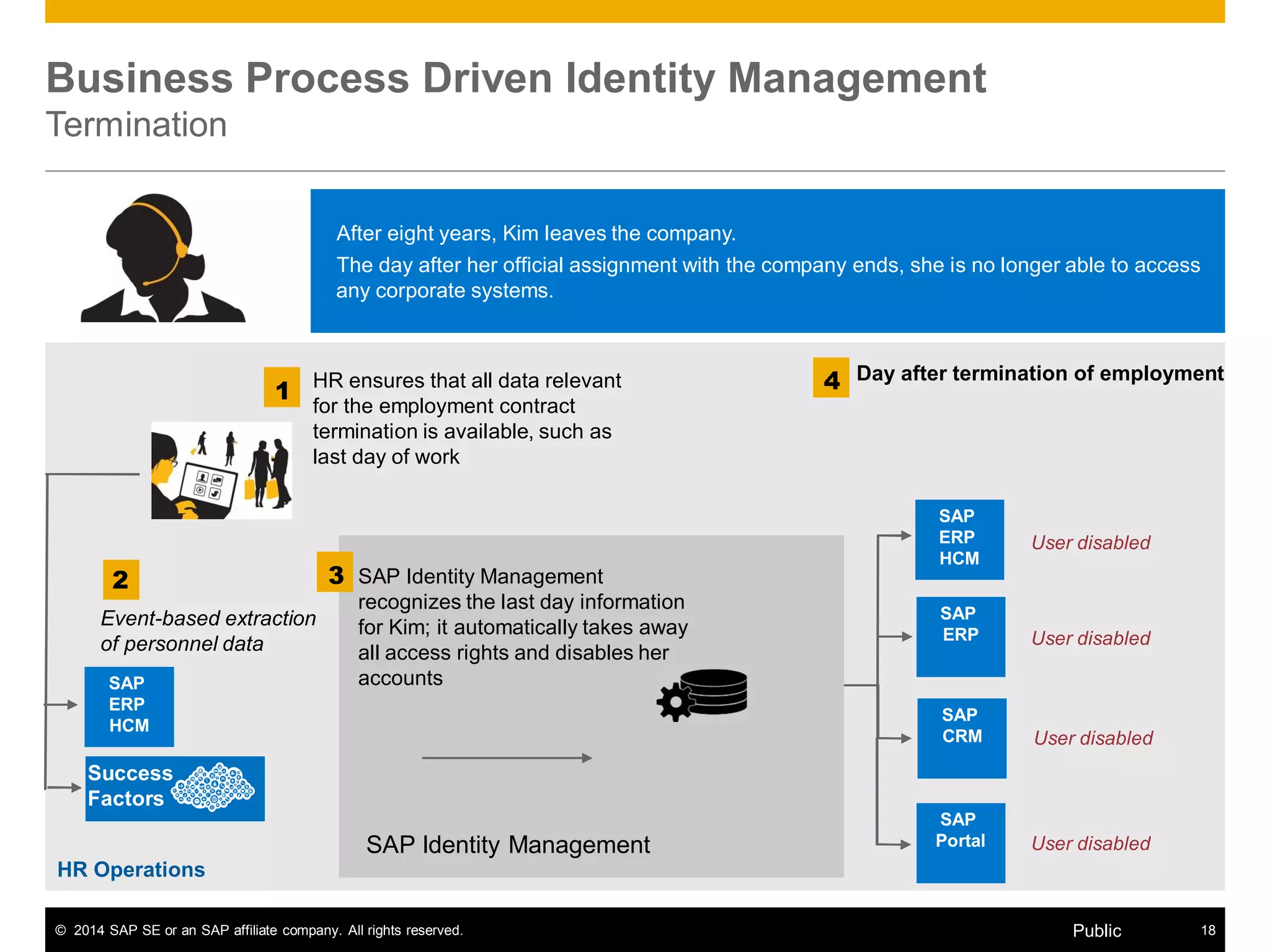Click the yellow number 2 badge
Viewport: 1270px width, 952px height.
[x=121, y=580]
